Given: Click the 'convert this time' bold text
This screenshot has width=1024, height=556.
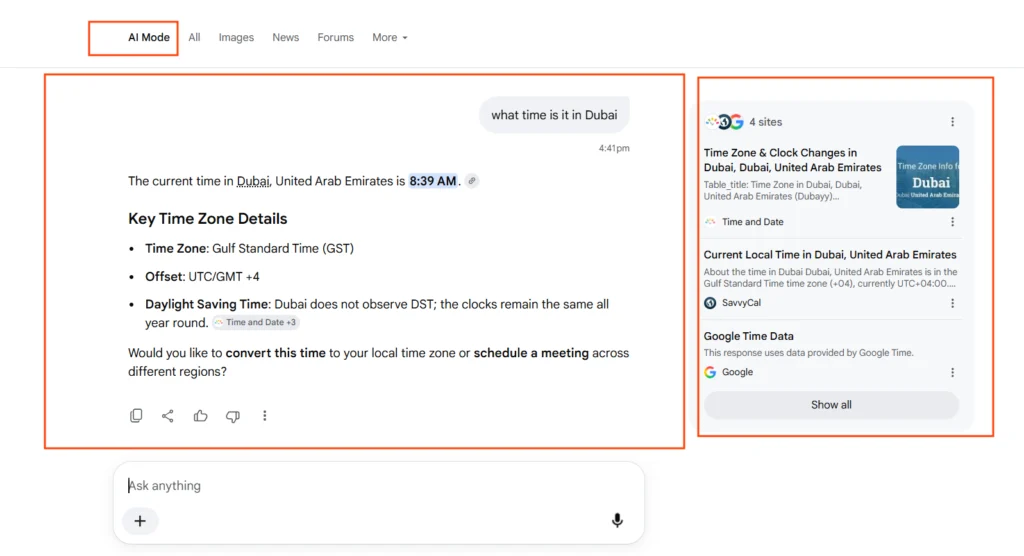Looking at the screenshot, I should [276, 353].
